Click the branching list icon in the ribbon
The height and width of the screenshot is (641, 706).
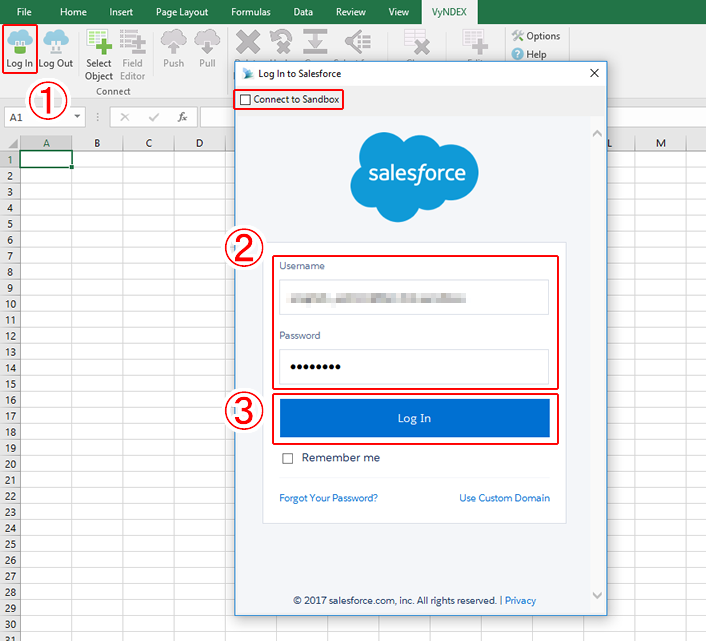click(x=358, y=42)
